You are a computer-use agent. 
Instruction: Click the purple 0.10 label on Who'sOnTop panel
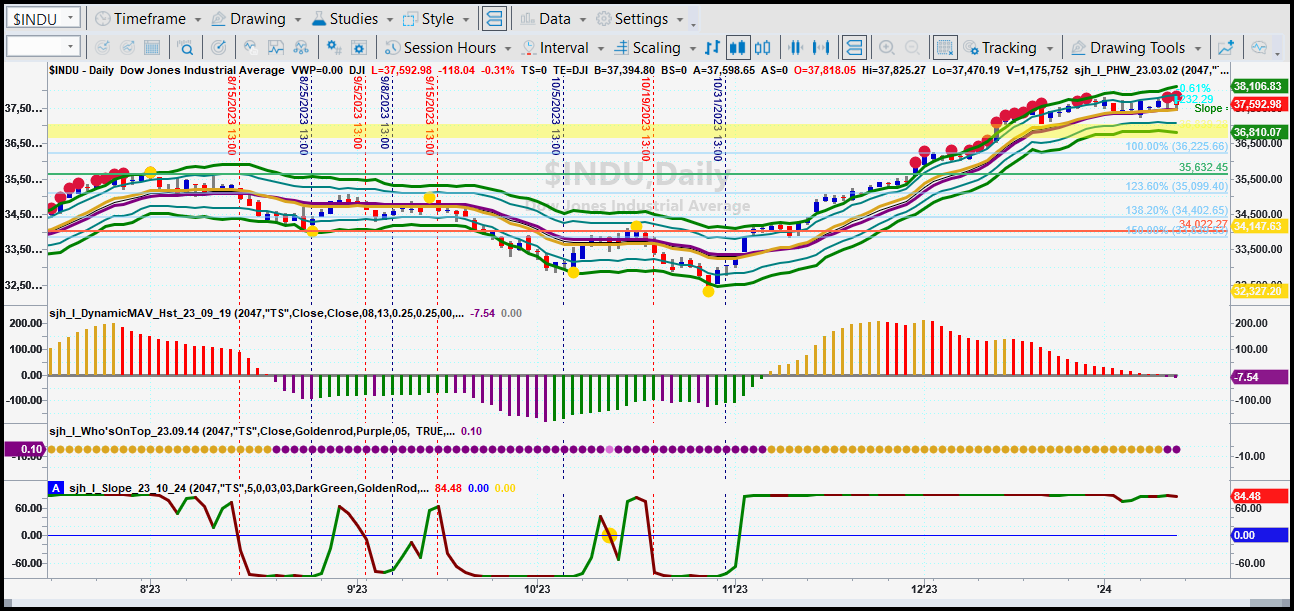(24, 450)
